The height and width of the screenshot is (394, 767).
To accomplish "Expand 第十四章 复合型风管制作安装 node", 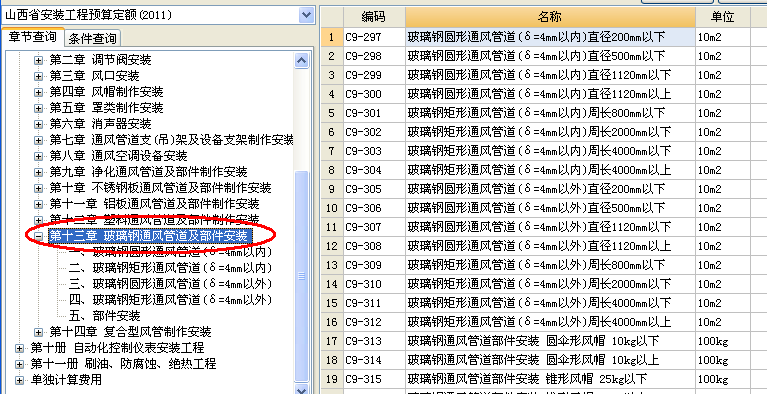I will pos(38,332).
